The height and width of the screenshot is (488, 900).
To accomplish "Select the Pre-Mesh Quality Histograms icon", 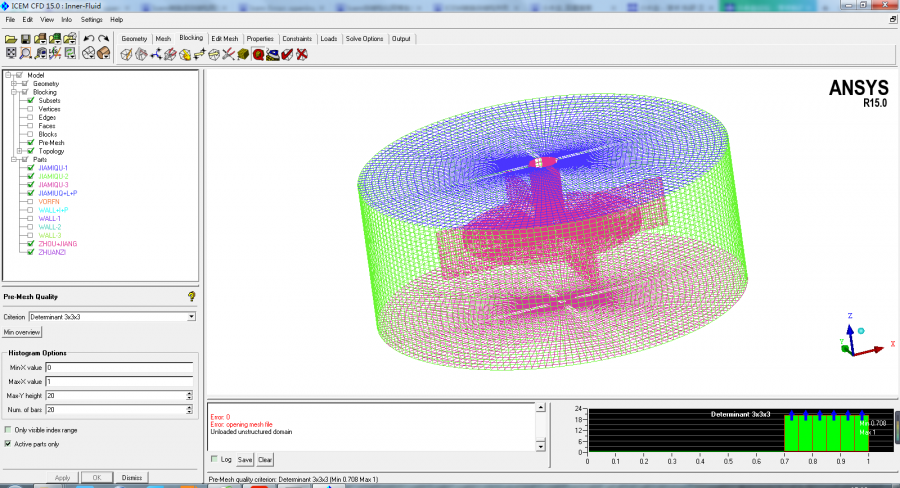I will 258,54.
